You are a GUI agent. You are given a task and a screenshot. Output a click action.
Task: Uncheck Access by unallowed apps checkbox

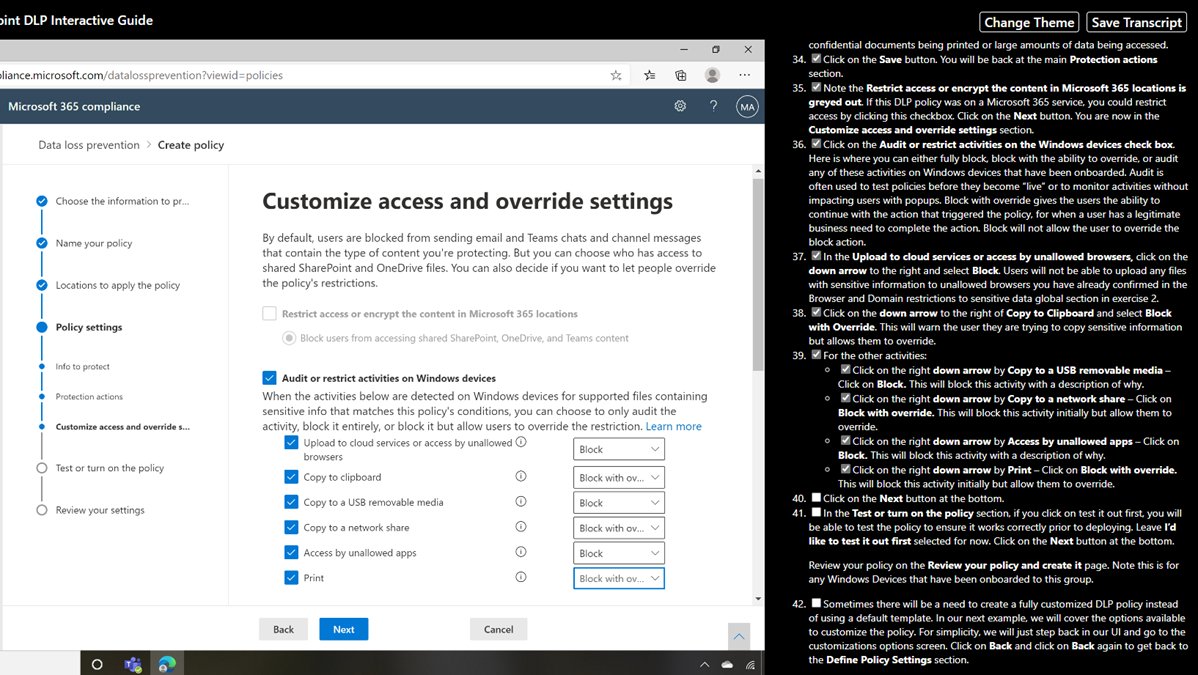tap(291, 553)
